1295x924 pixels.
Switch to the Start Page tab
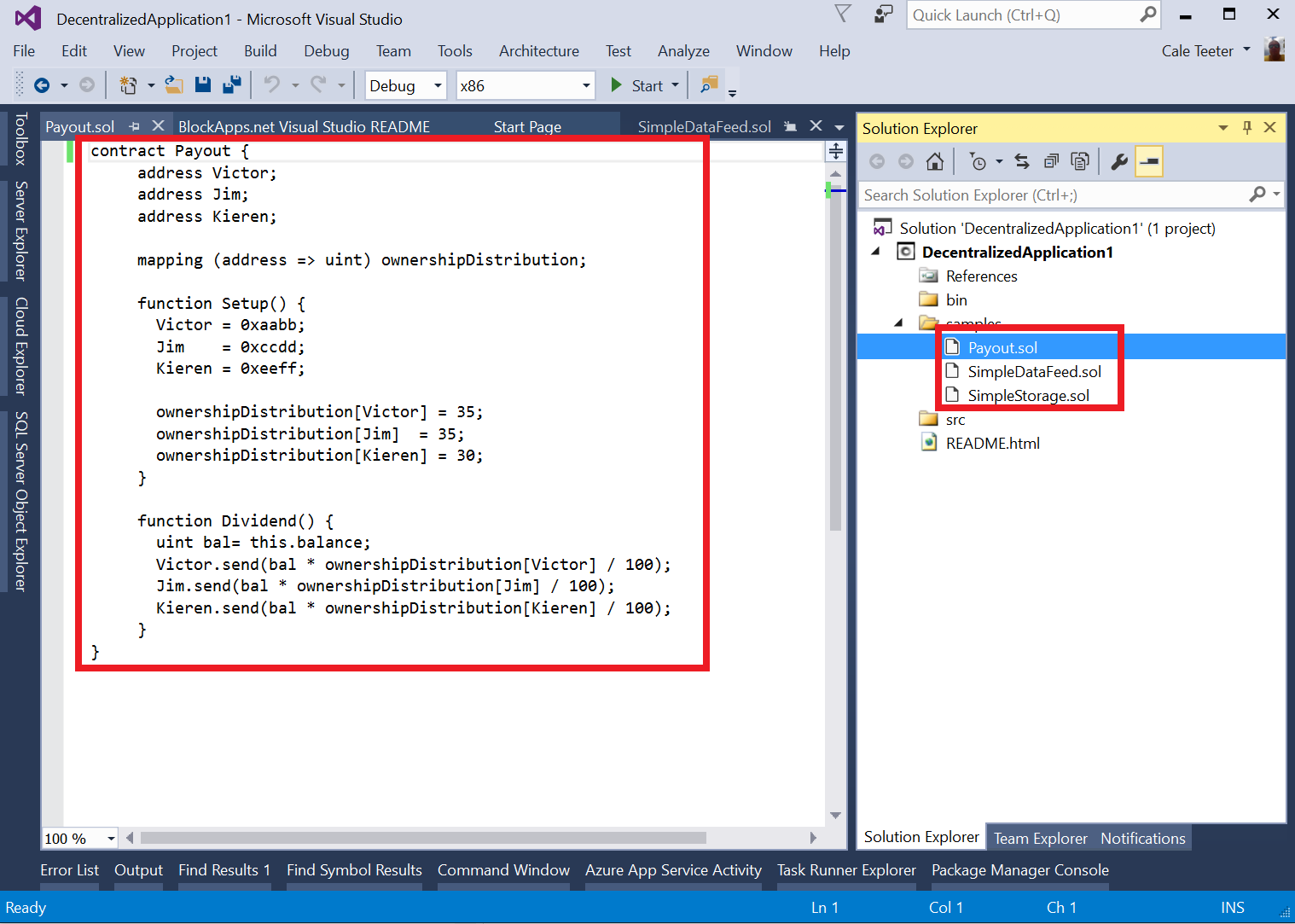527,126
